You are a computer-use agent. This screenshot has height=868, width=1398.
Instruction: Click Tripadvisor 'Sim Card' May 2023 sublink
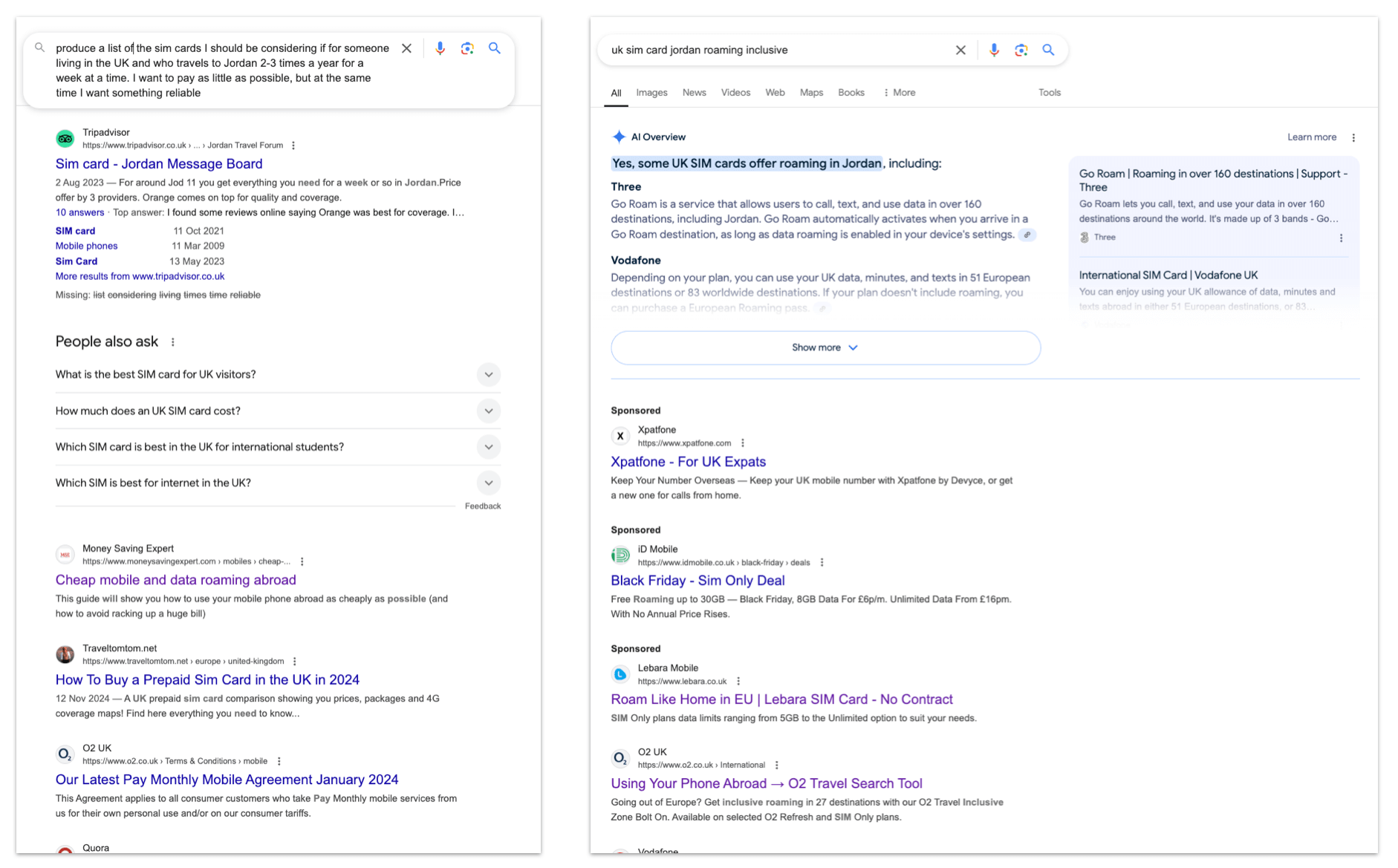tap(77, 261)
